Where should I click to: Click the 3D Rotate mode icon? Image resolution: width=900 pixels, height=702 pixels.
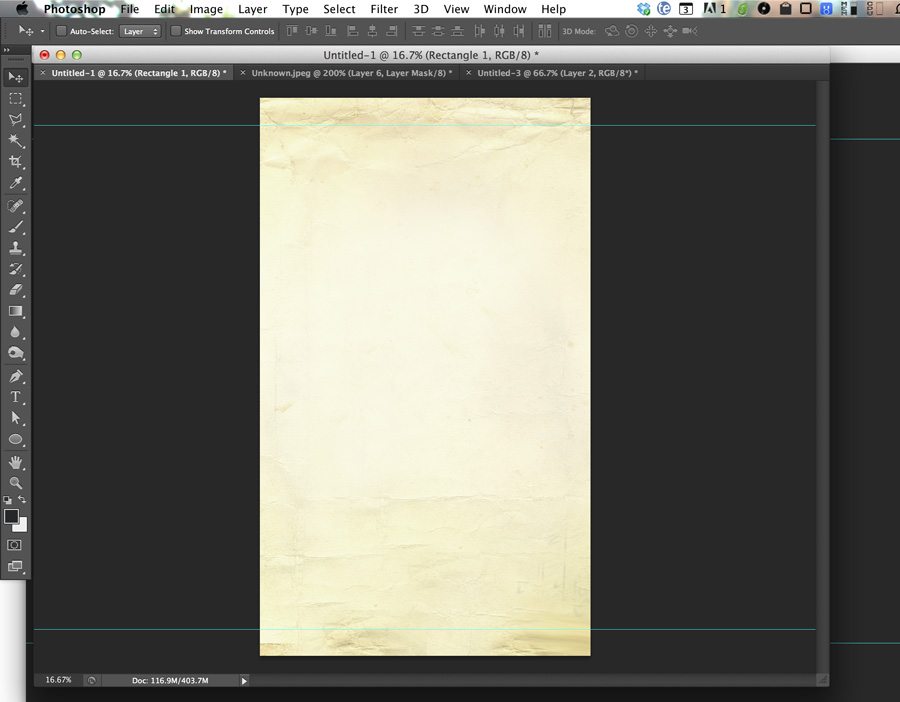pos(612,31)
